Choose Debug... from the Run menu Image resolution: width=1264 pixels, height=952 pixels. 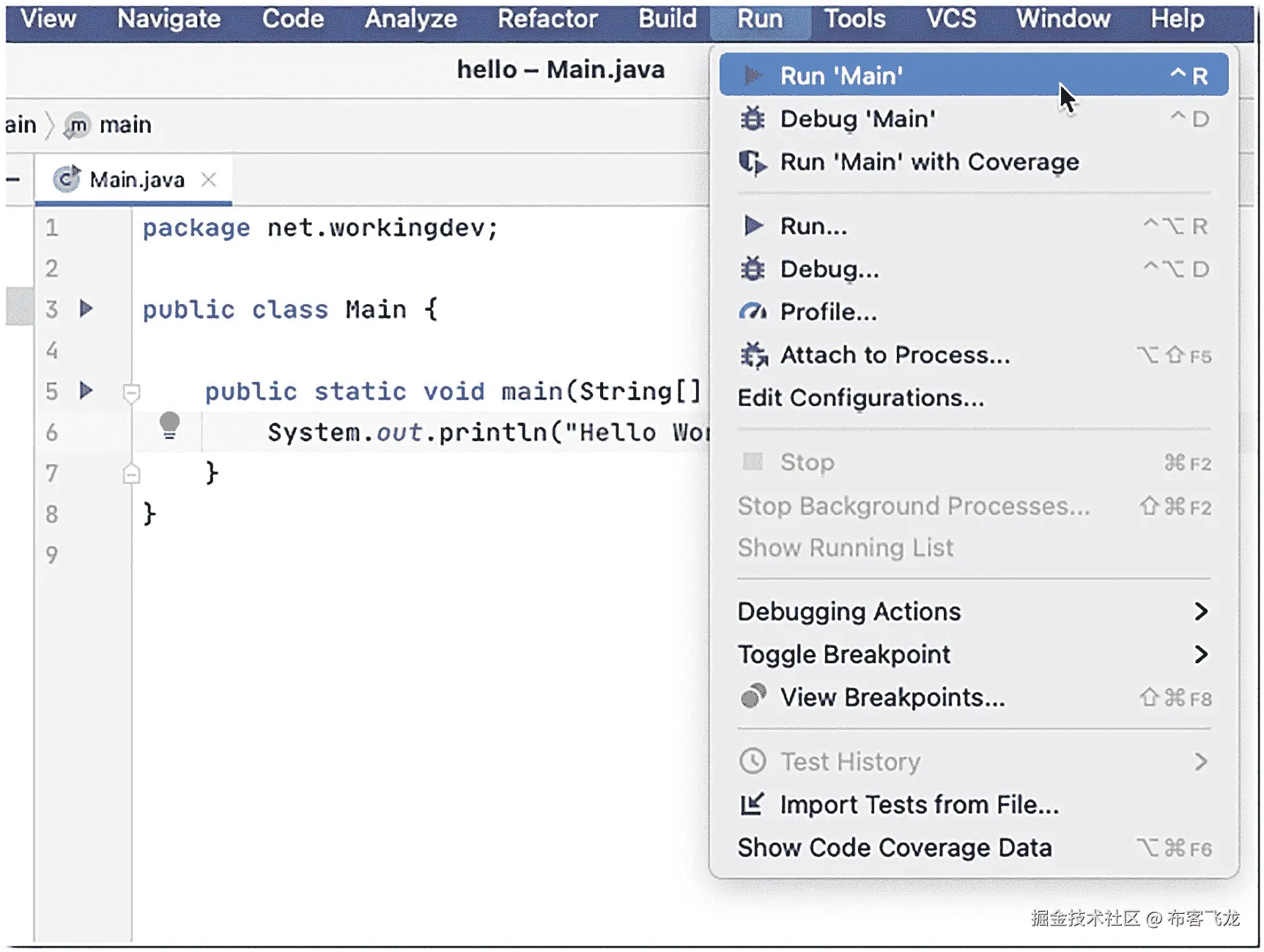[974, 269]
